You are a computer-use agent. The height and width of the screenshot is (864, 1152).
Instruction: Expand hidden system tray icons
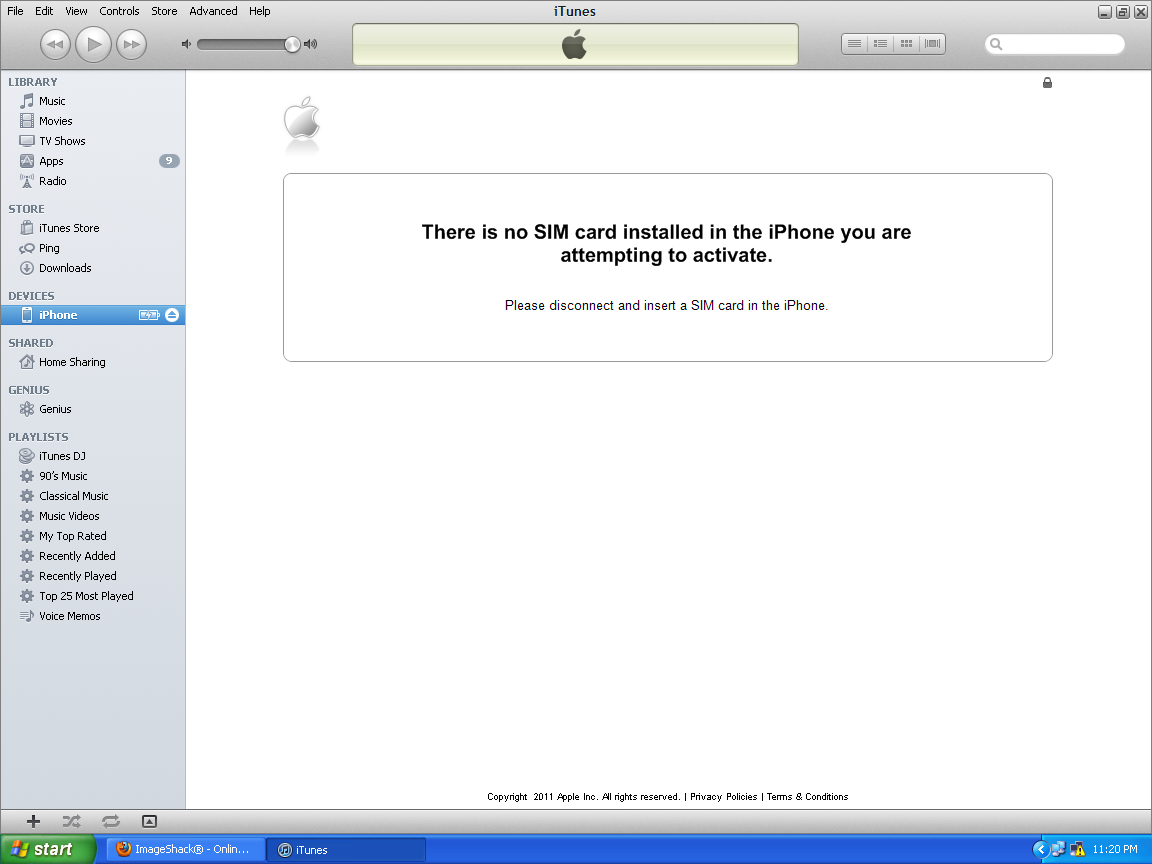(x=1040, y=849)
